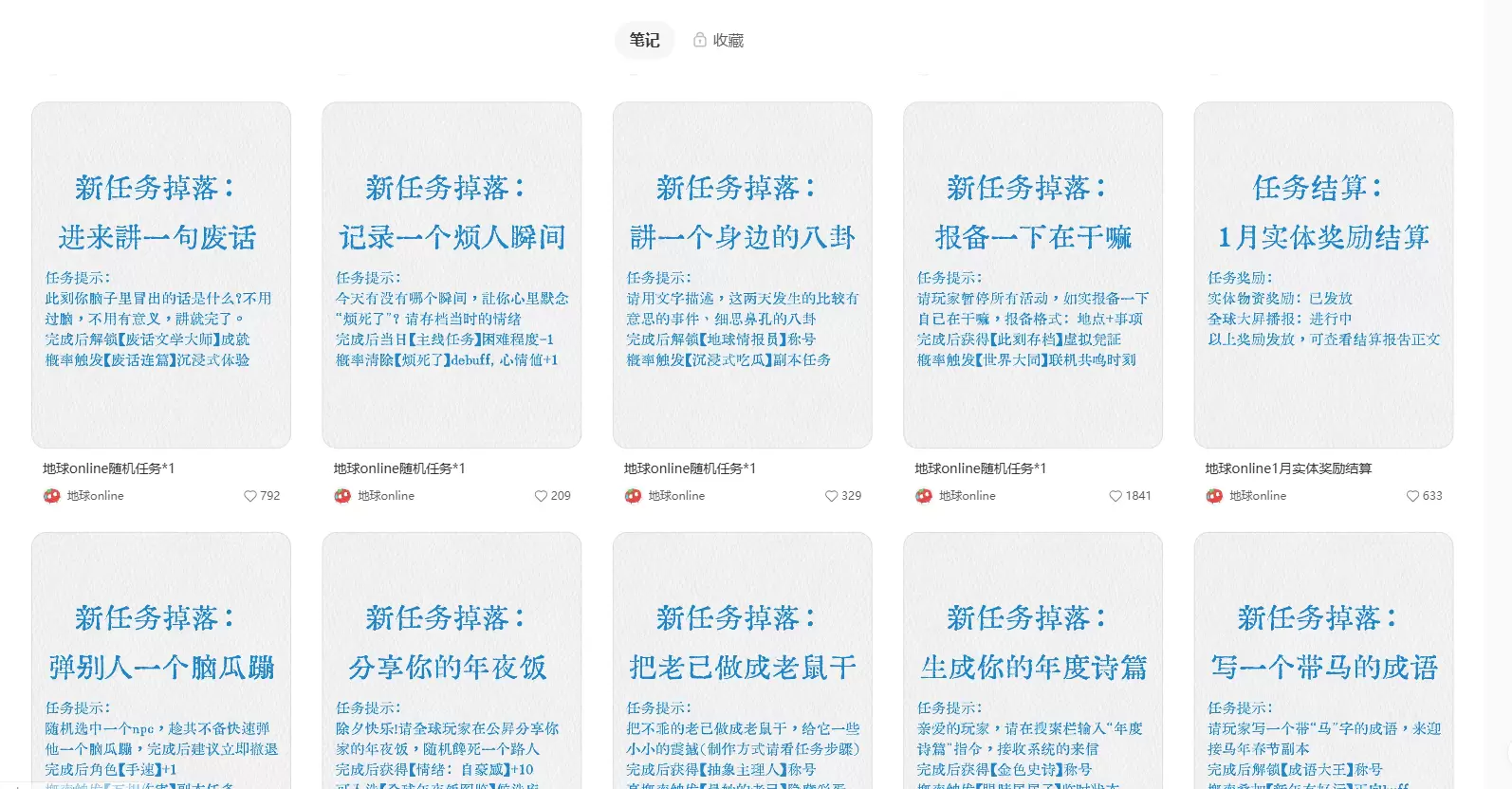
Task: Open 地球online profile link under 633-likes note
Action: coord(1258,496)
